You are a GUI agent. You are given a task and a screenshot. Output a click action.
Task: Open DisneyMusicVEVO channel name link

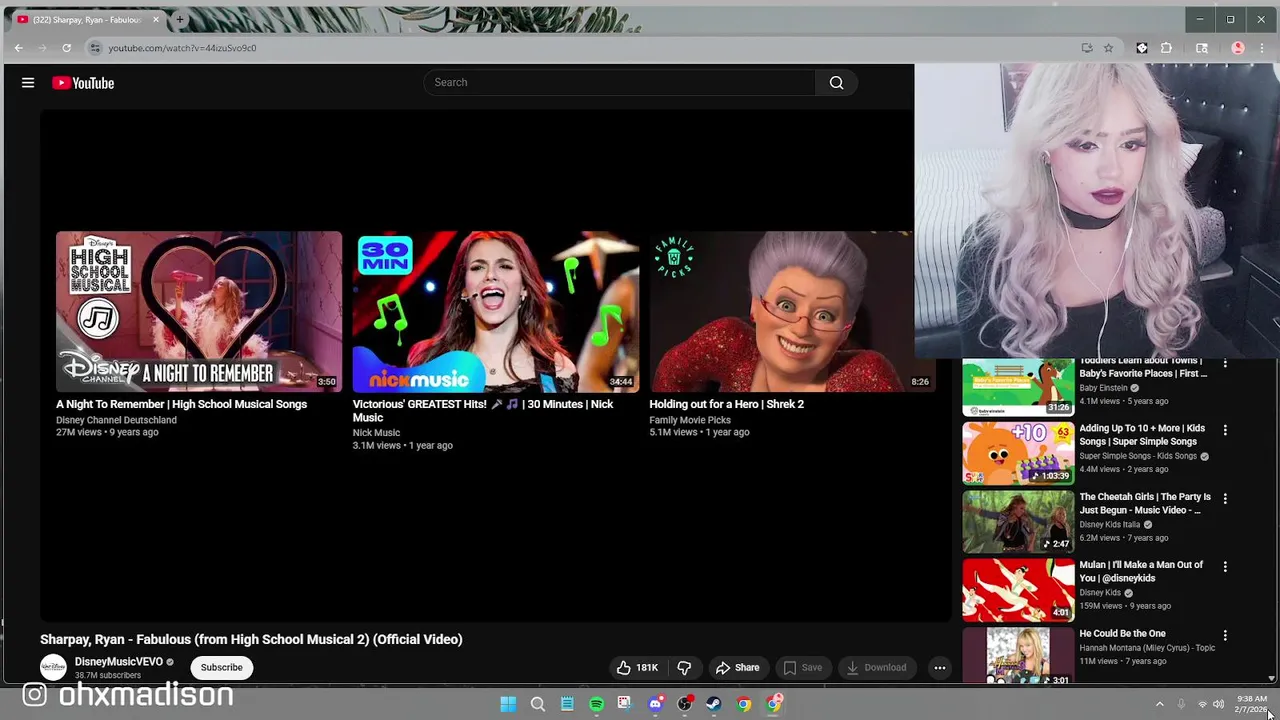[119, 662]
